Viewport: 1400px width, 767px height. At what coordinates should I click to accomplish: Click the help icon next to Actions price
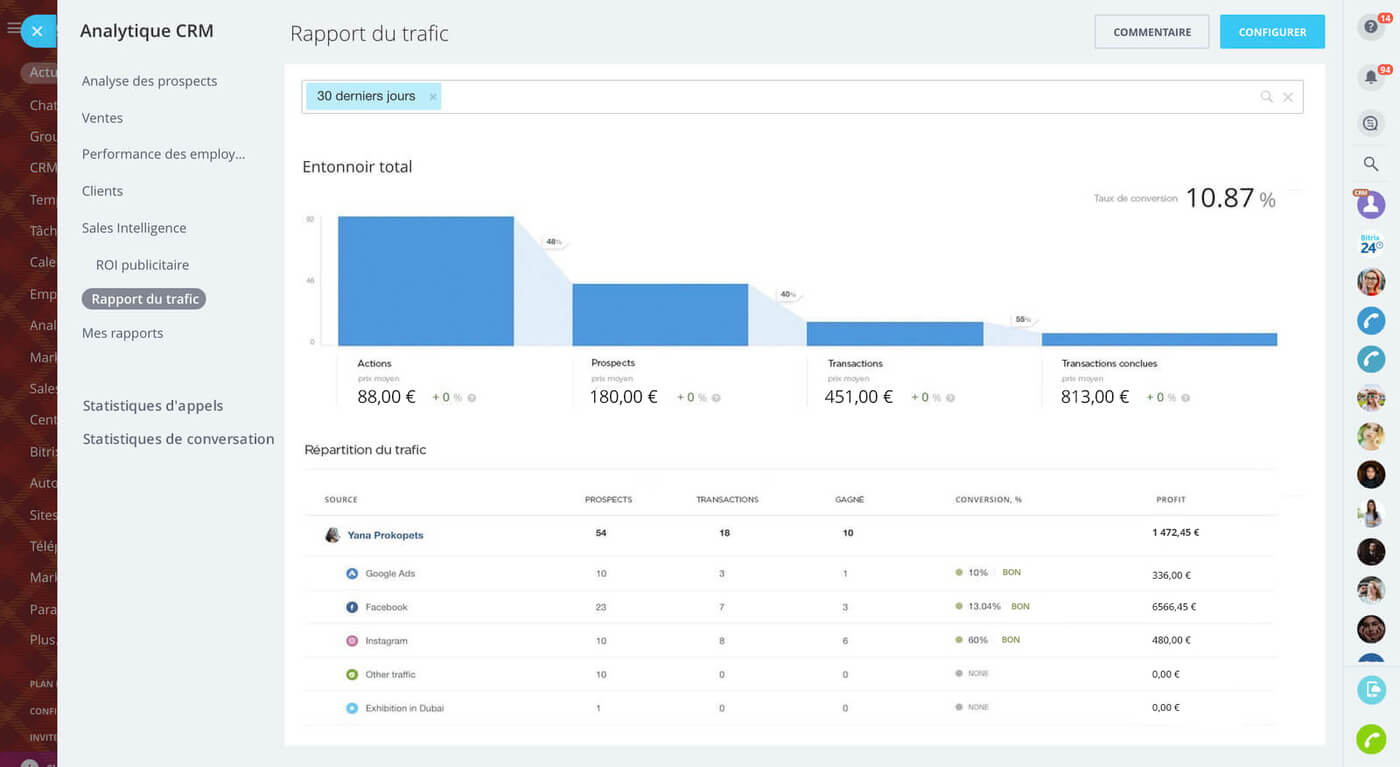tap(472, 398)
